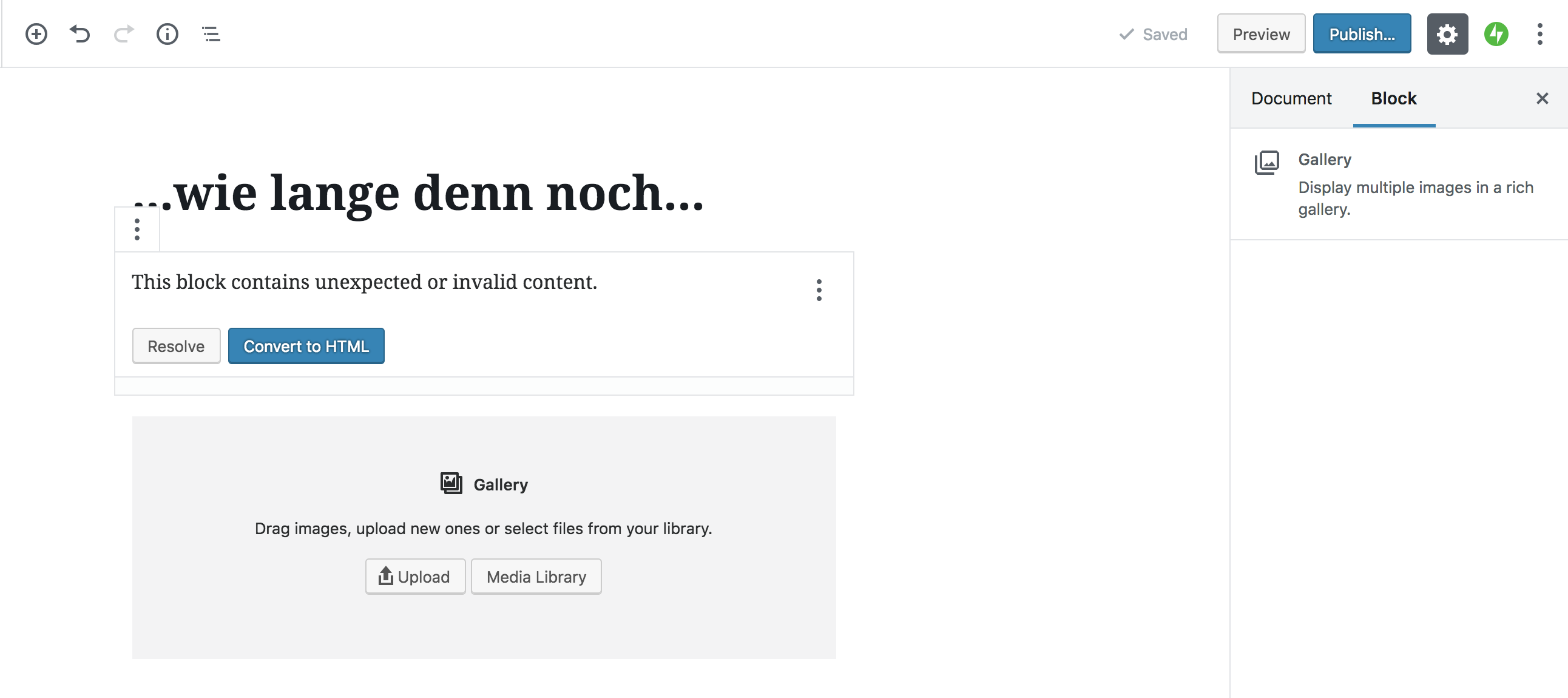Click the Preview button
Screen dimensions: 1568x698
pos(1260,34)
